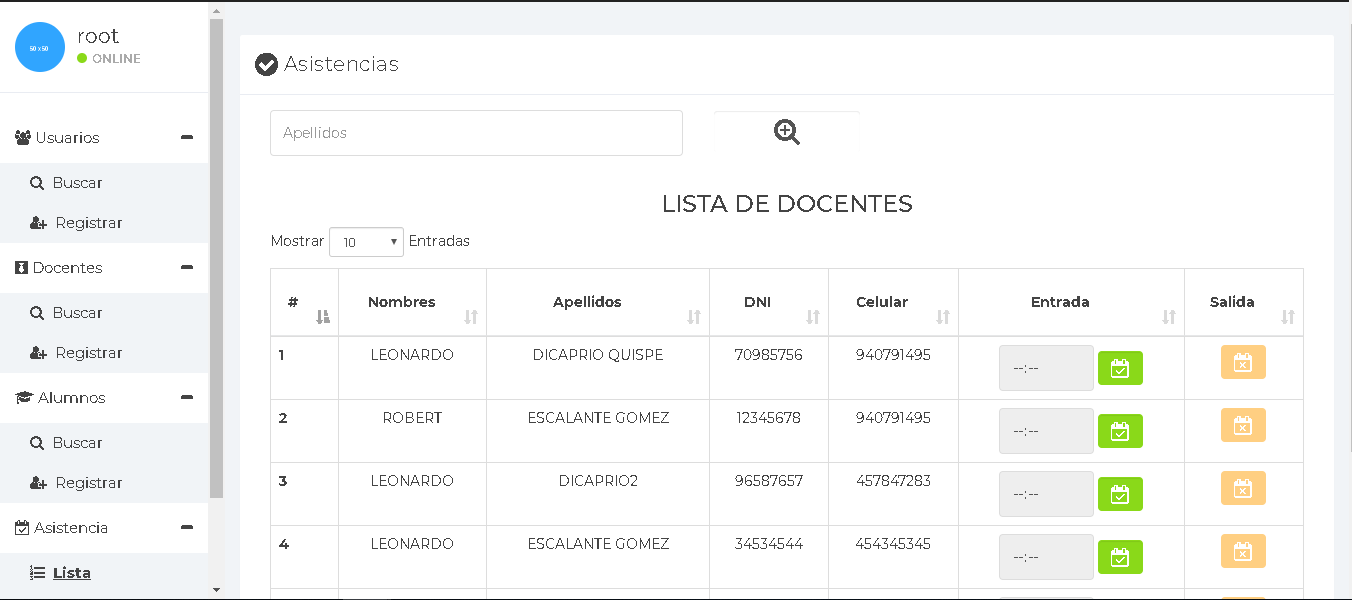Click the Apellidos search input field
Screen dimensions: 1352x600
[x=476, y=133]
